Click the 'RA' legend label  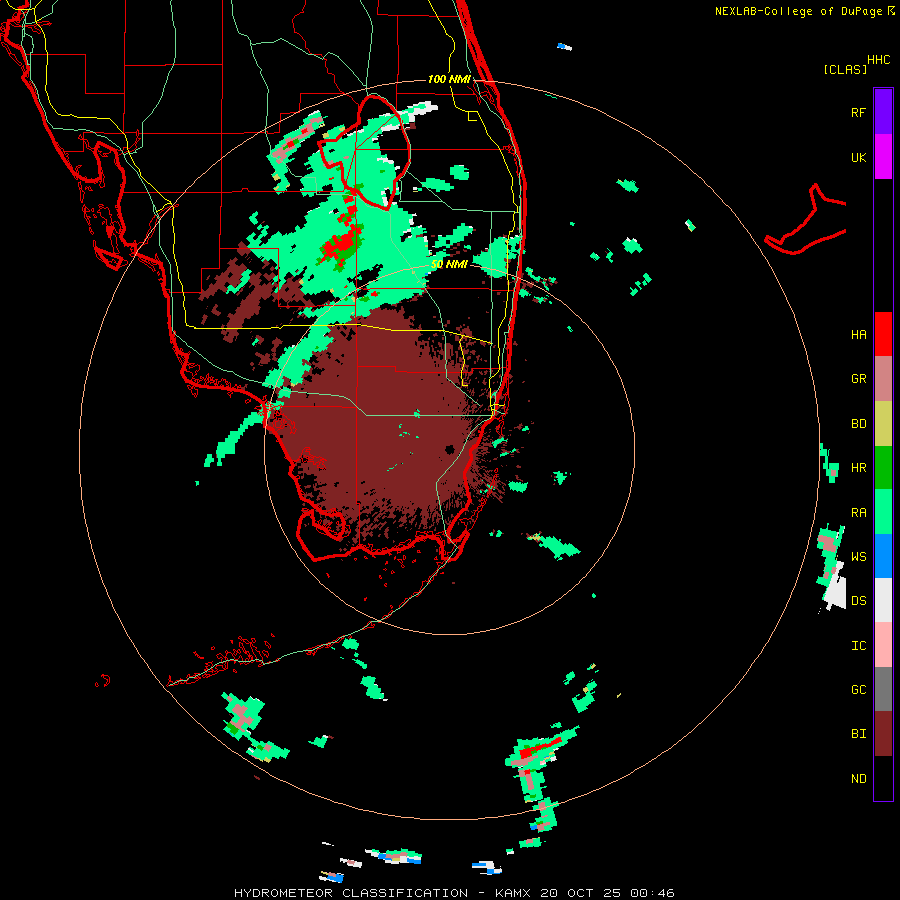coord(858,513)
